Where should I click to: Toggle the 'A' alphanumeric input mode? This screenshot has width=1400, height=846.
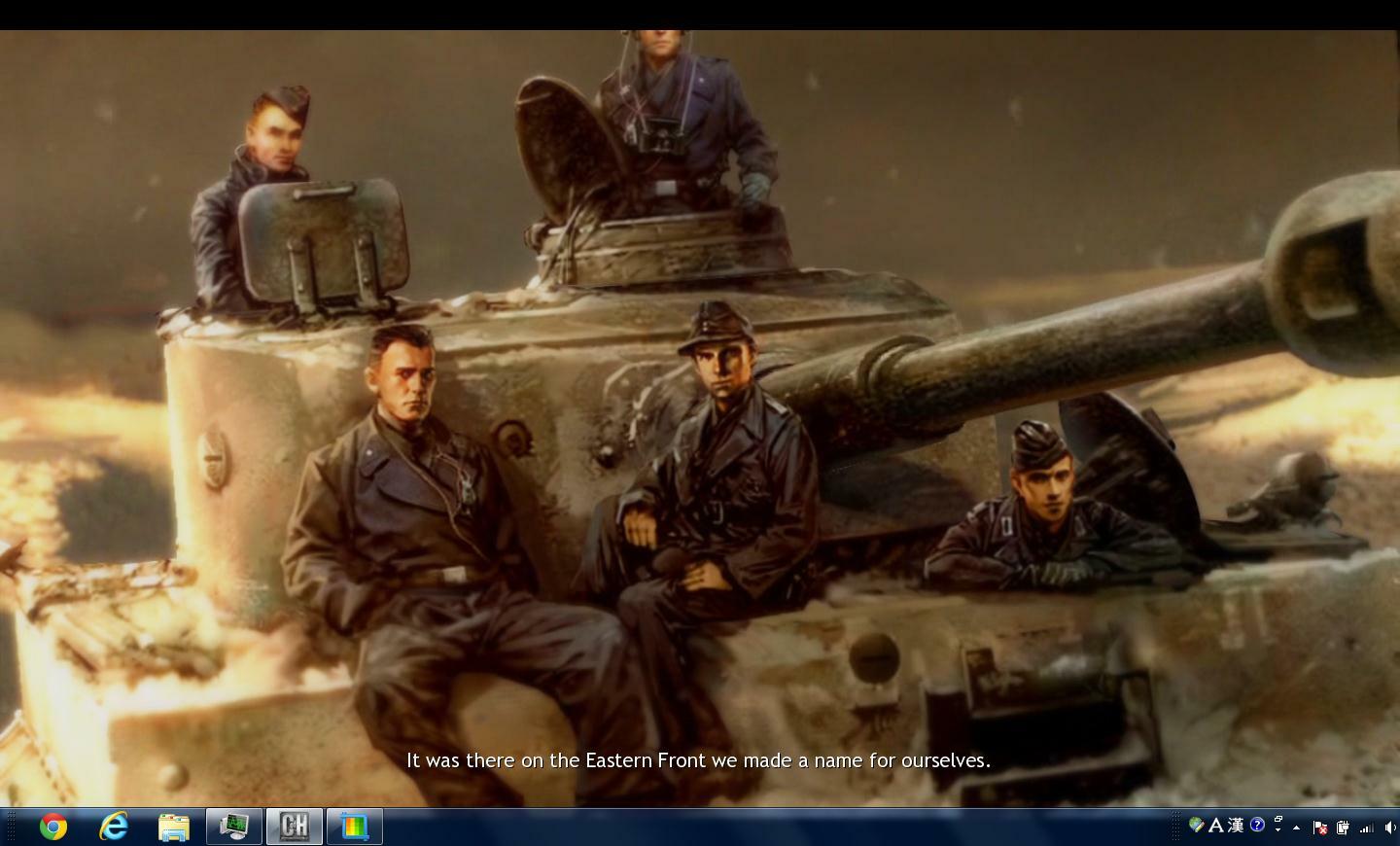coord(1215,826)
